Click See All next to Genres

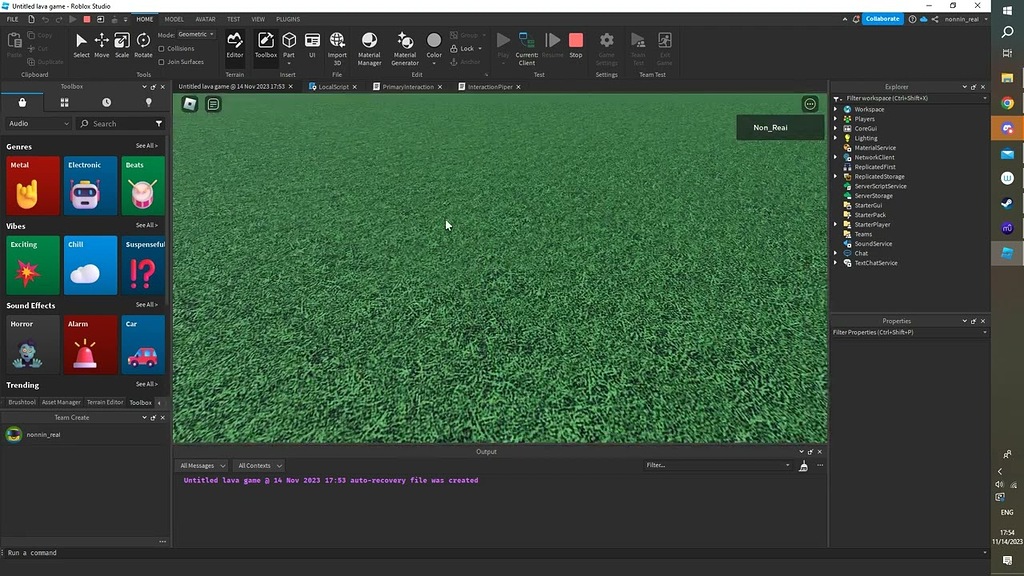point(146,146)
